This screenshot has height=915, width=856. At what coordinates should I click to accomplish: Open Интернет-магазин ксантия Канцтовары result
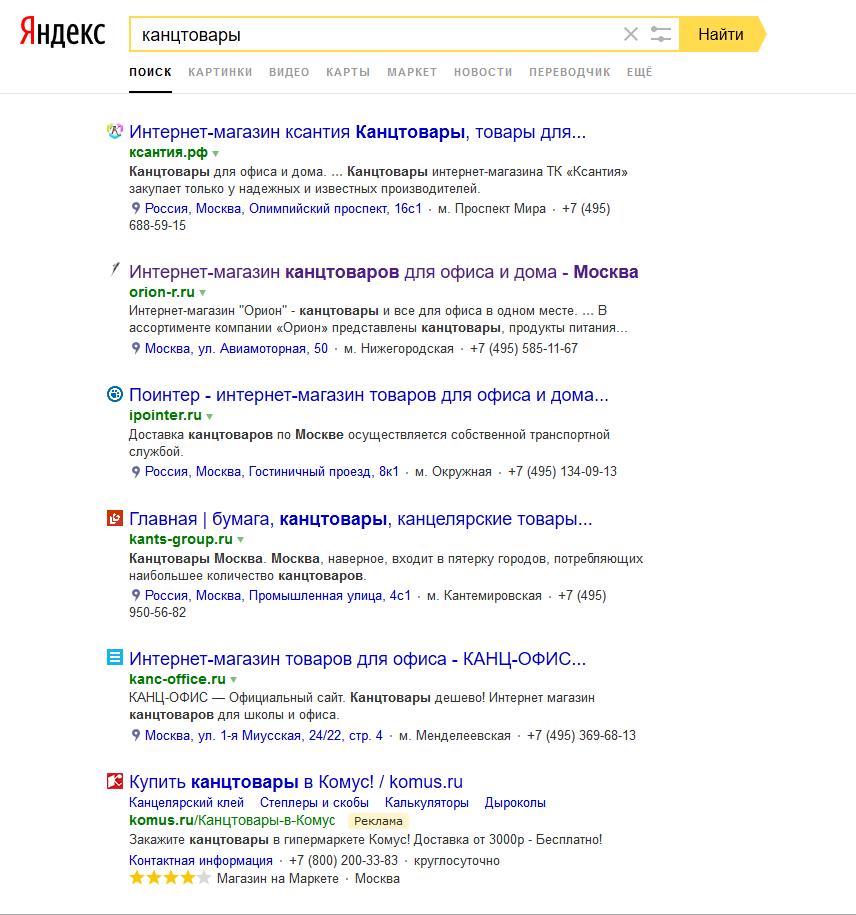point(357,132)
